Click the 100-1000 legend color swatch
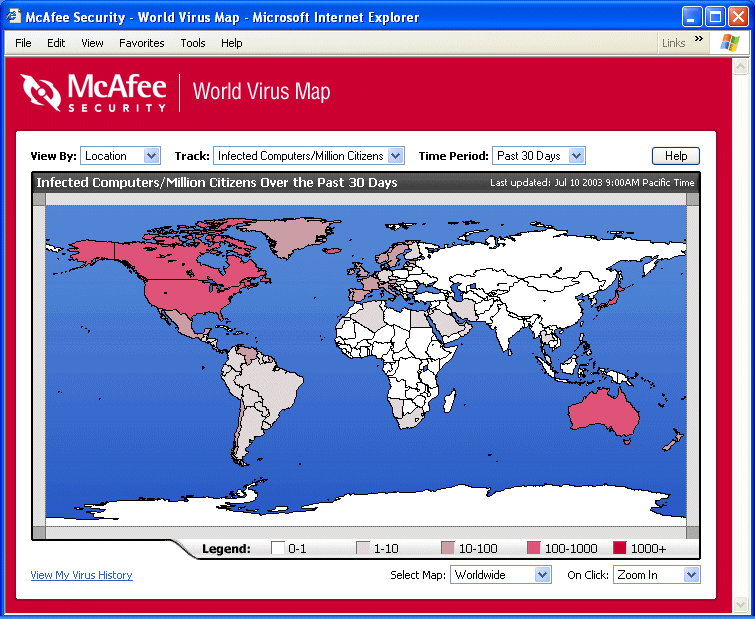Viewport: 755px width, 619px height. [x=534, y=548]
